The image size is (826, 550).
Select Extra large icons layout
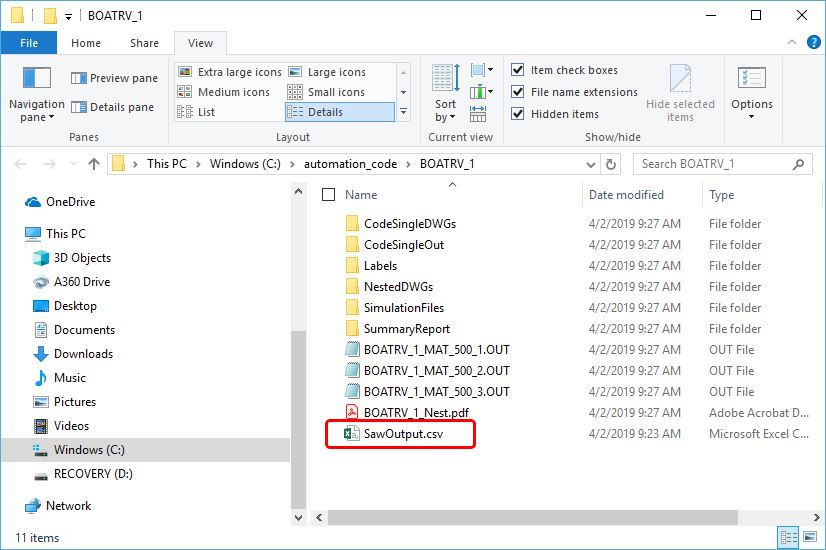click(x=230, y=72)
